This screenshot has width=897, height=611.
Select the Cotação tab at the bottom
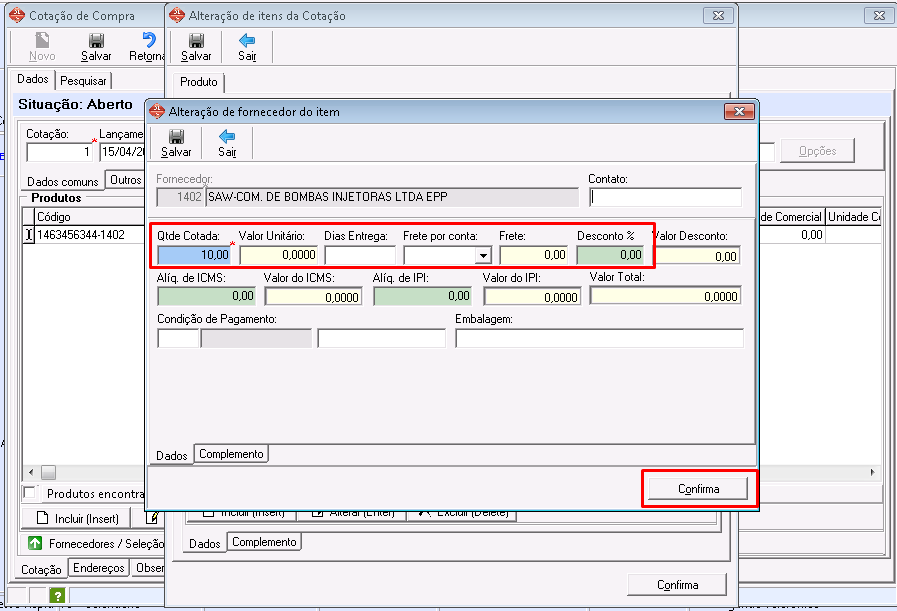tap(41, 569)
